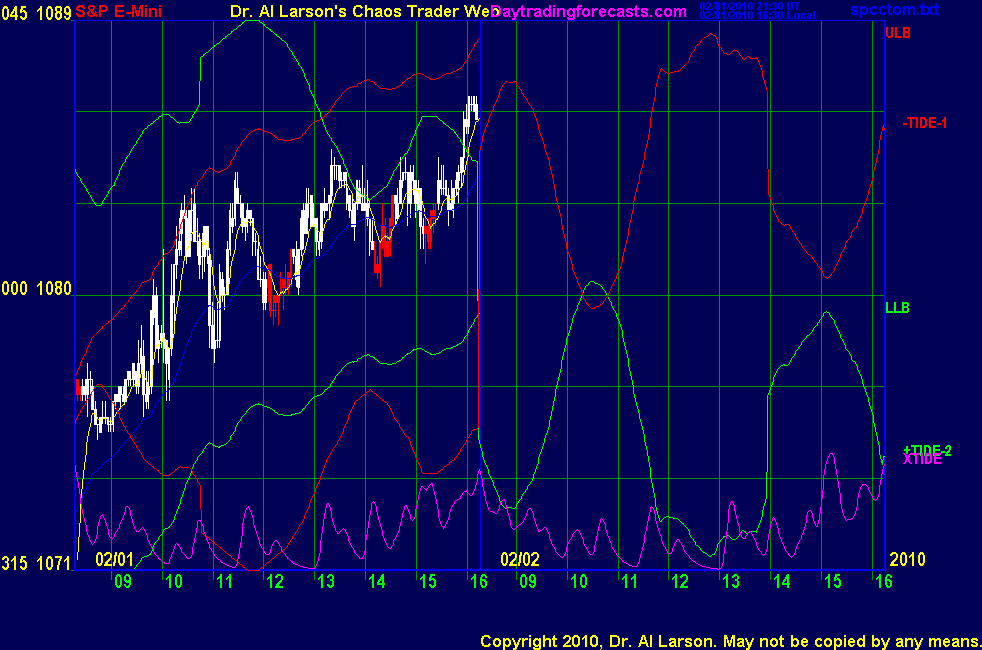Click the 000 1080 price axis label
The image size is (982, 650).
(36, 289)
